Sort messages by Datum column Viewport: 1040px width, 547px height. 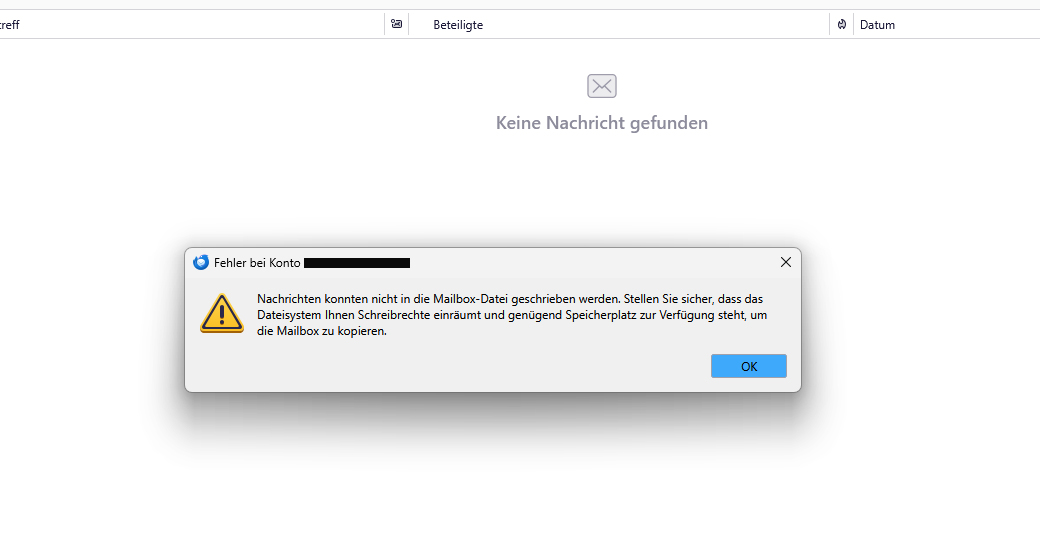877,25
